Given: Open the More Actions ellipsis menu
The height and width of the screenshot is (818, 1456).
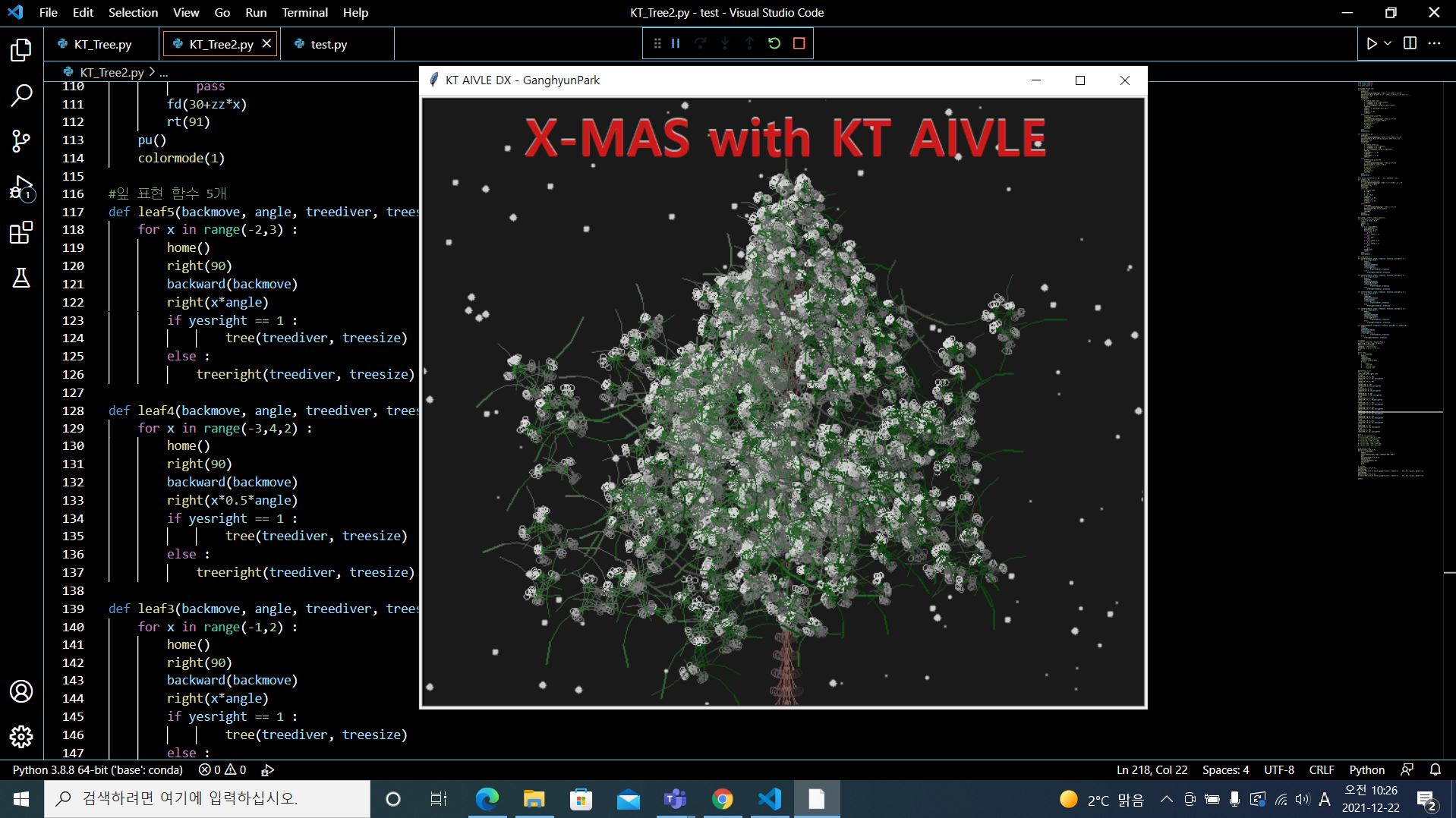Looking at the screenshot, I should pos(1435,43).
